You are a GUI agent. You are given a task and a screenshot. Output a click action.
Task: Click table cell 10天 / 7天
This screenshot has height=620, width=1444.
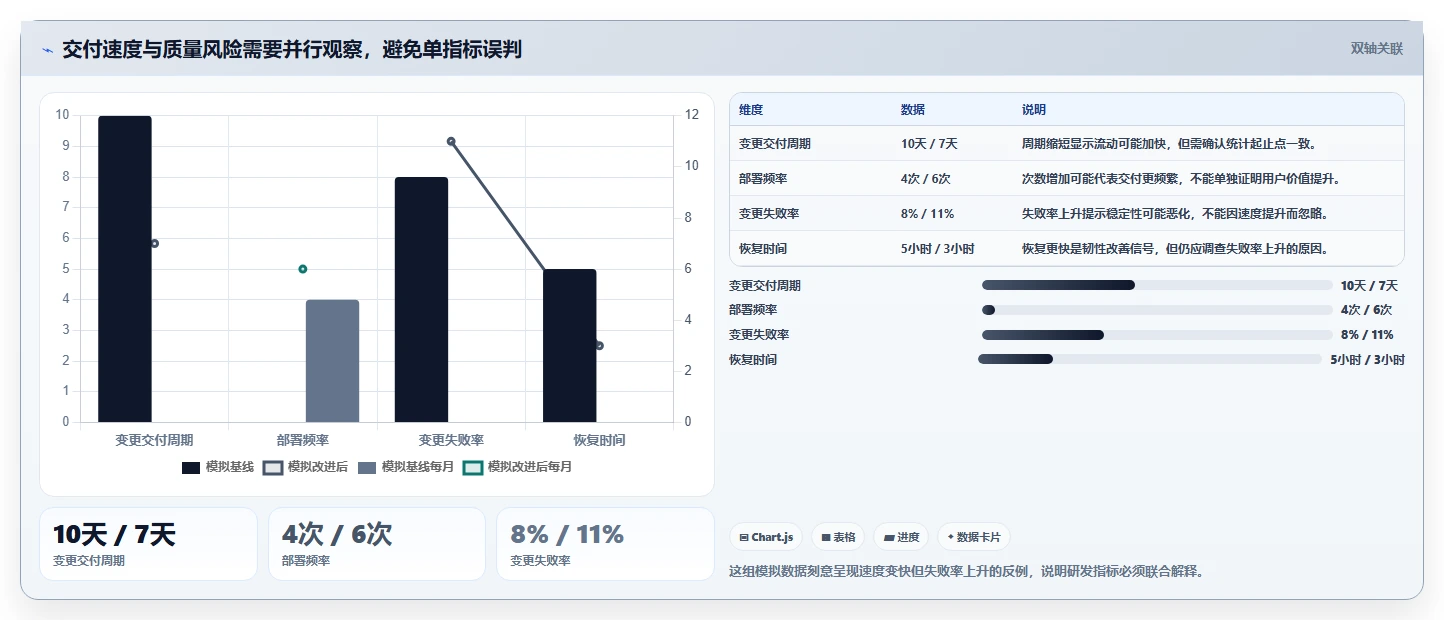[x=929, y=144]
